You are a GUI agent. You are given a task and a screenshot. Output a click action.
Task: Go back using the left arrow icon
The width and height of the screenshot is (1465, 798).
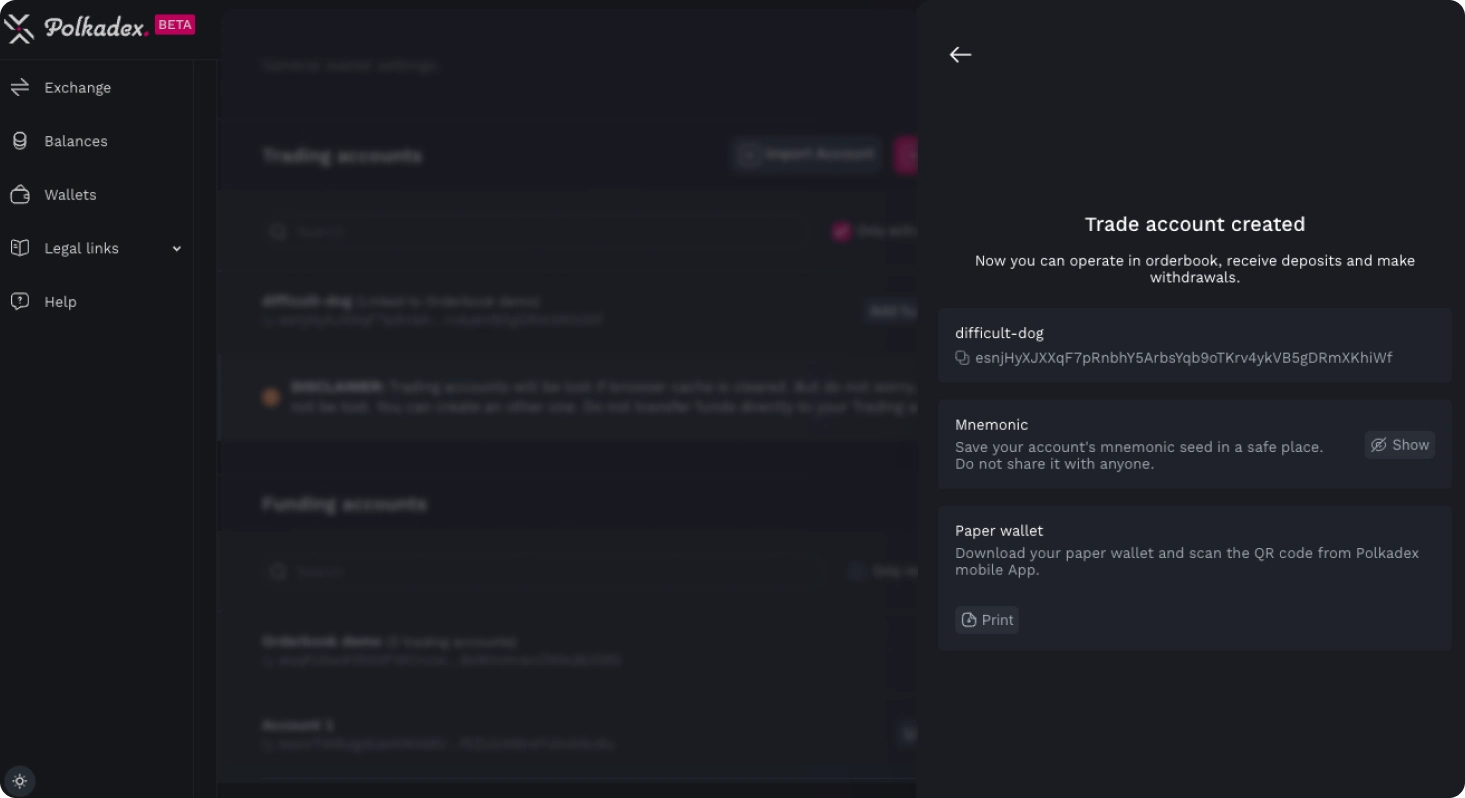(x=960, y=55)
